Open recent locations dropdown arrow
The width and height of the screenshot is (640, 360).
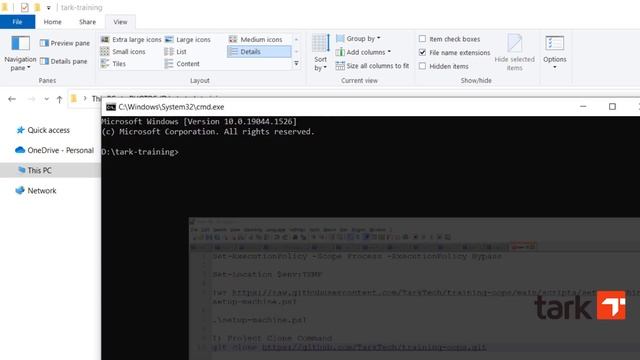[x=47, y=99]
